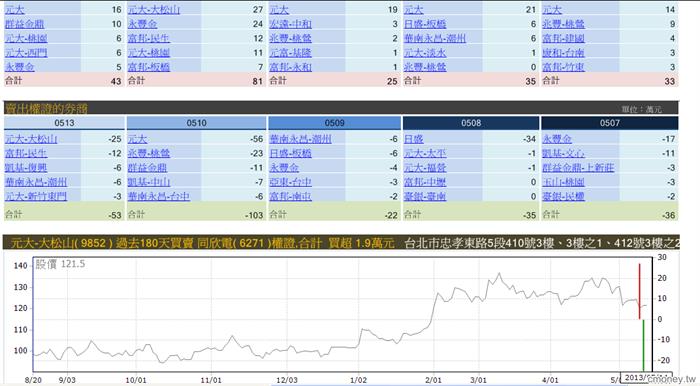Open the 富邦-民生 link with value 12
The width and height of the screenshot is (700, 386).
[149, 38]
